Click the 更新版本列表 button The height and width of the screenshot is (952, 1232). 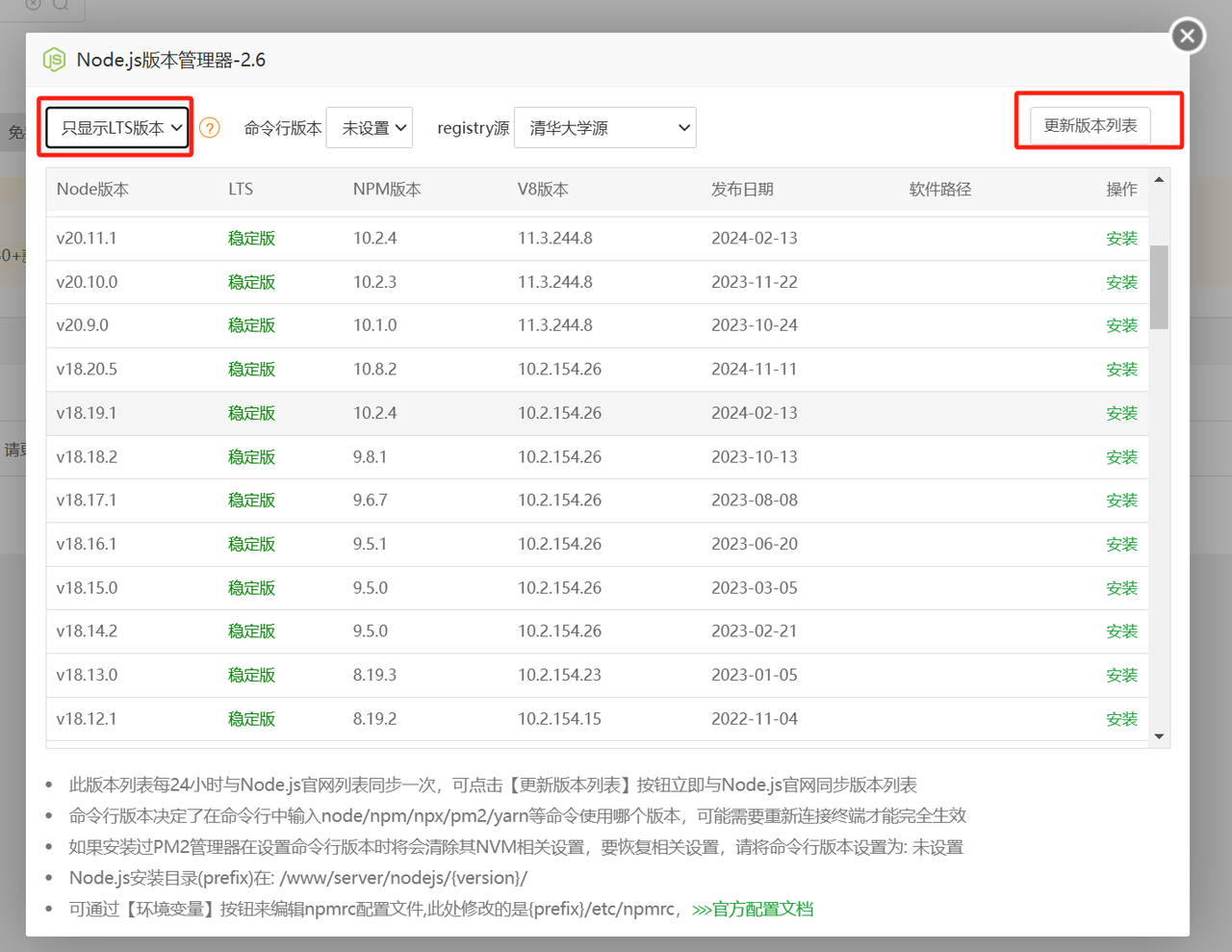pos(1091,125)
